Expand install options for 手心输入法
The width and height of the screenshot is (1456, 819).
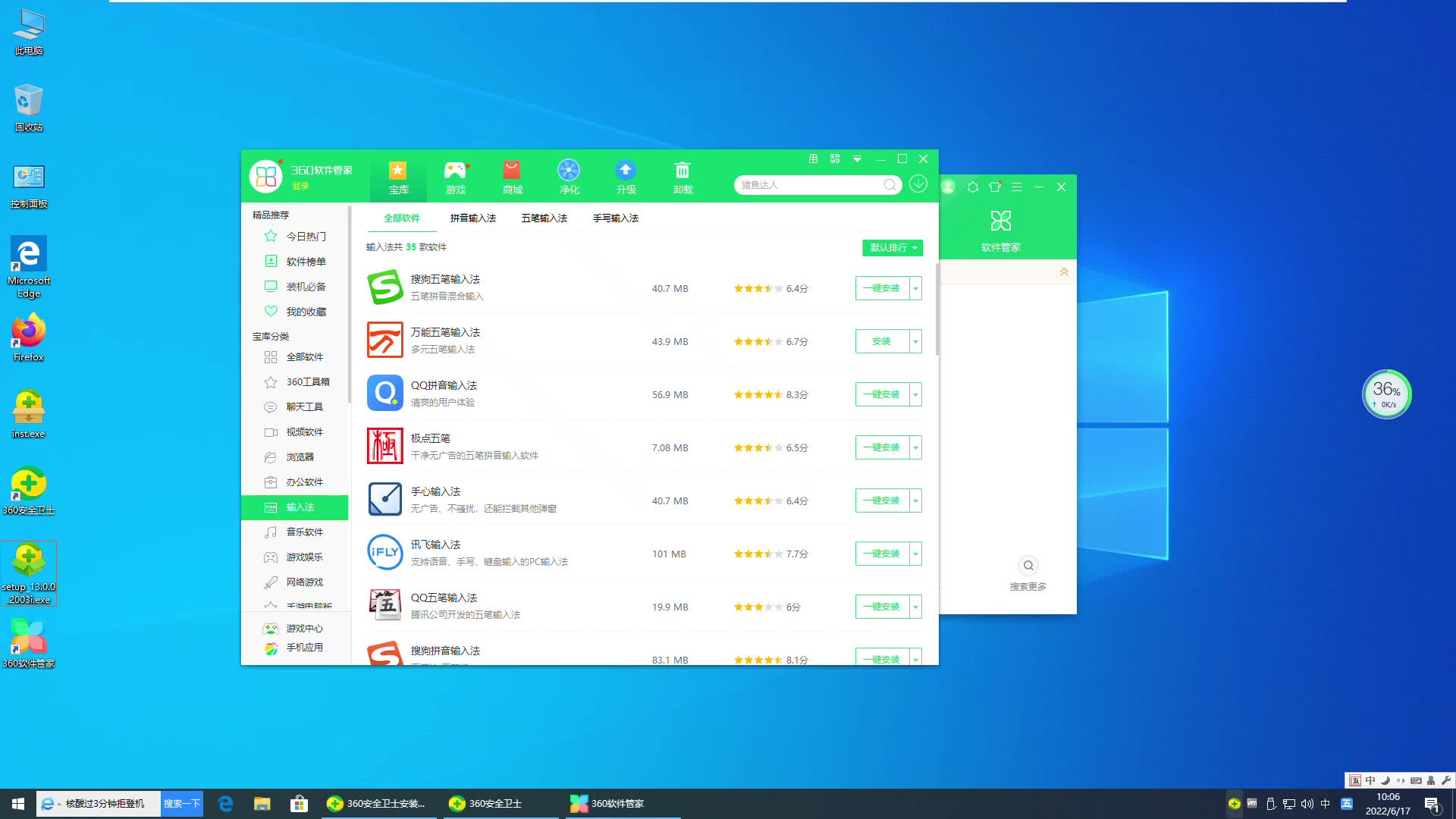915,500
